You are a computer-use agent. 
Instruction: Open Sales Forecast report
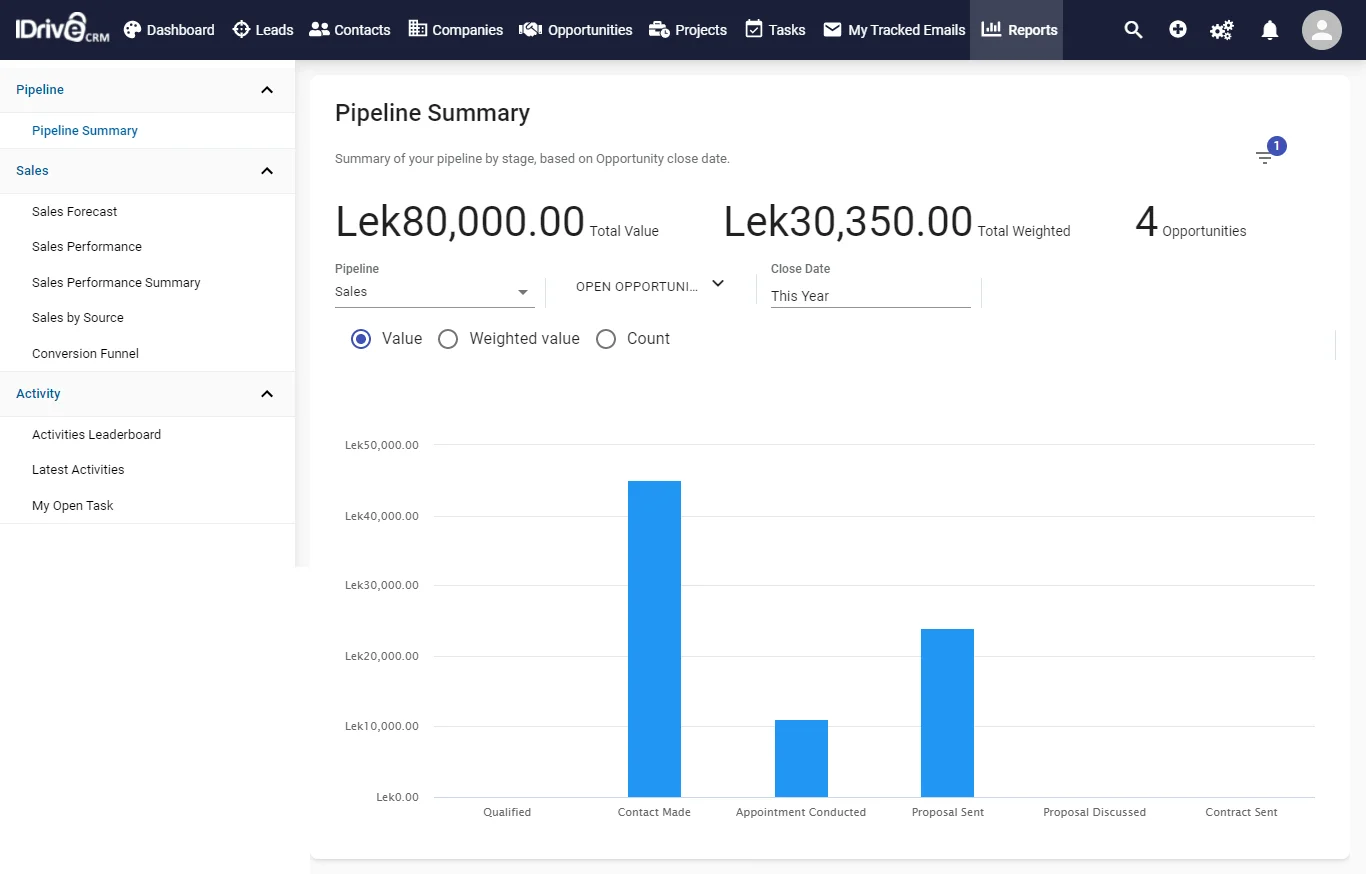coord(75,212)
